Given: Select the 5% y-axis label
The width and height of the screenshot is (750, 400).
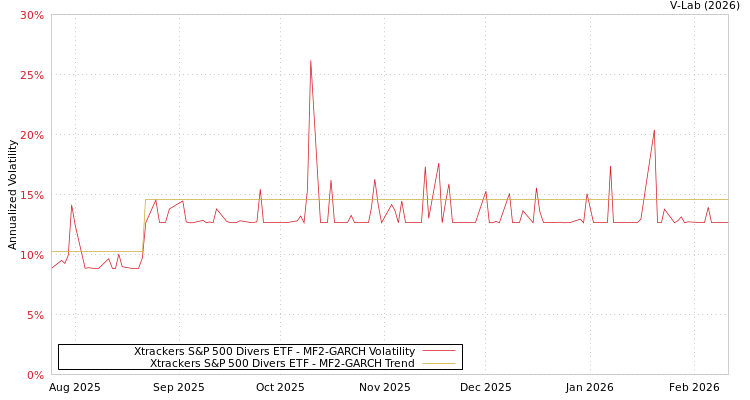Looking at the screenshot, I should 35,315.
